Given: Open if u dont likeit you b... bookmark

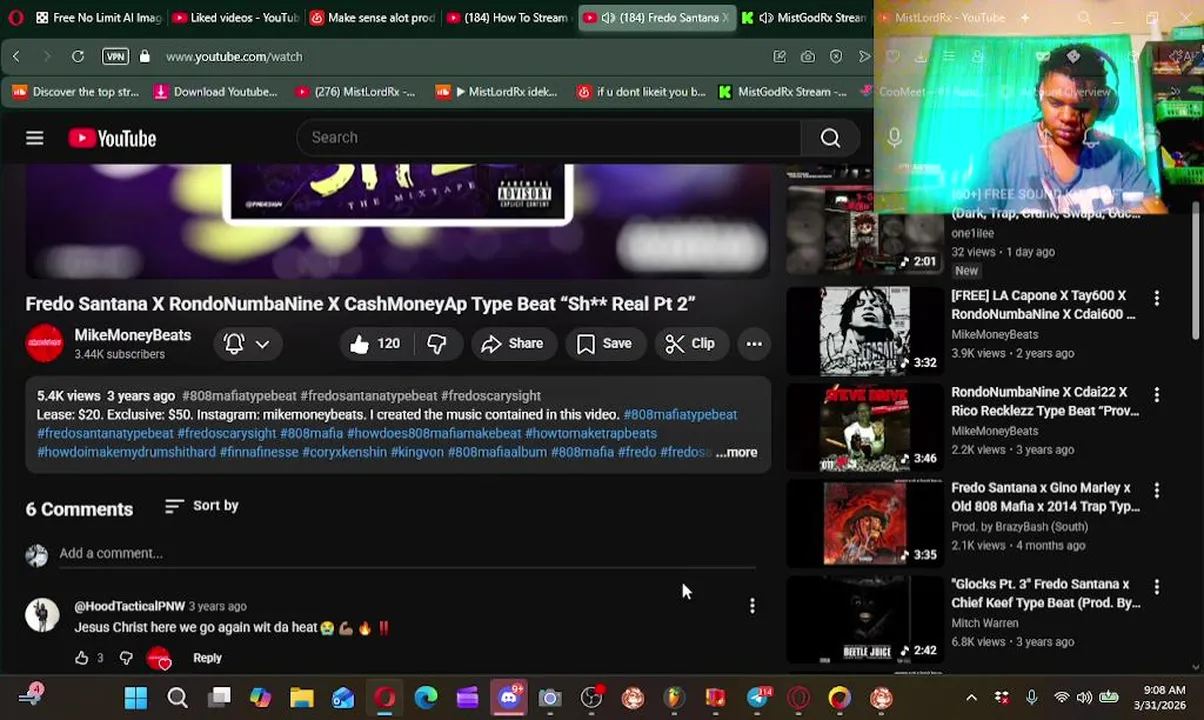Looking at the screenshot, I should [641, 92].
